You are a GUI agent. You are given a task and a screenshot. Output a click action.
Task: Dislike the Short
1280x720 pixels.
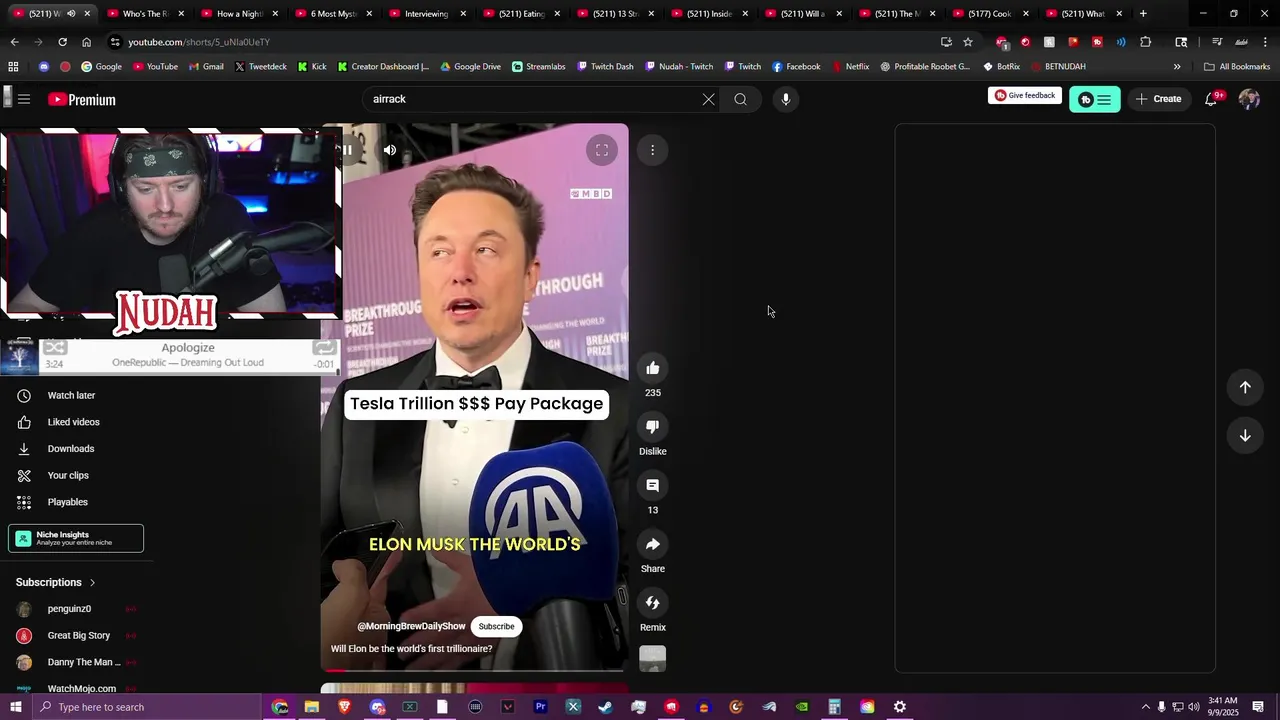click(x=652, y=427)
